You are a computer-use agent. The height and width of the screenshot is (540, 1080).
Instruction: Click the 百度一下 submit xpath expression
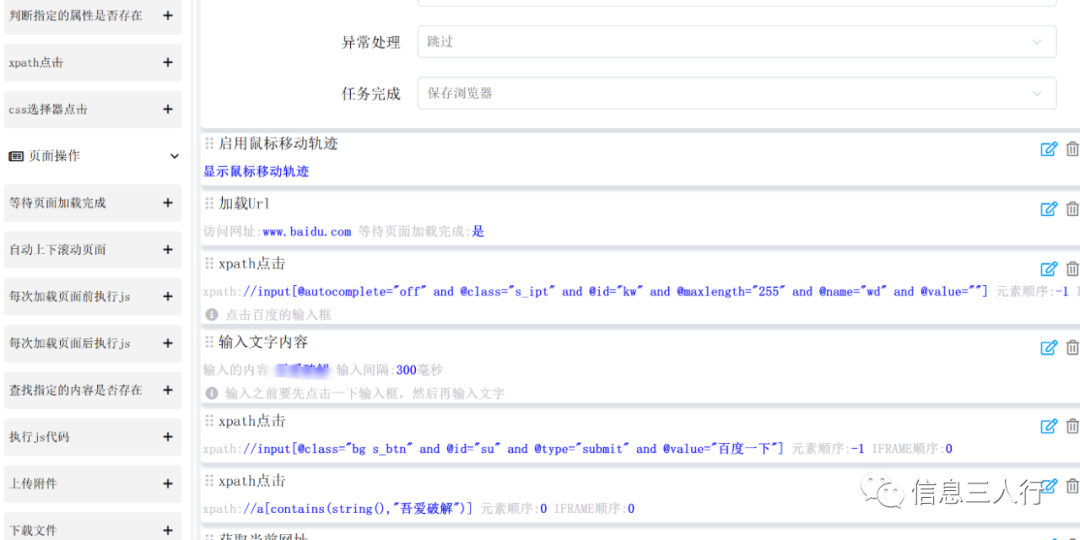[x=513, y=449]
